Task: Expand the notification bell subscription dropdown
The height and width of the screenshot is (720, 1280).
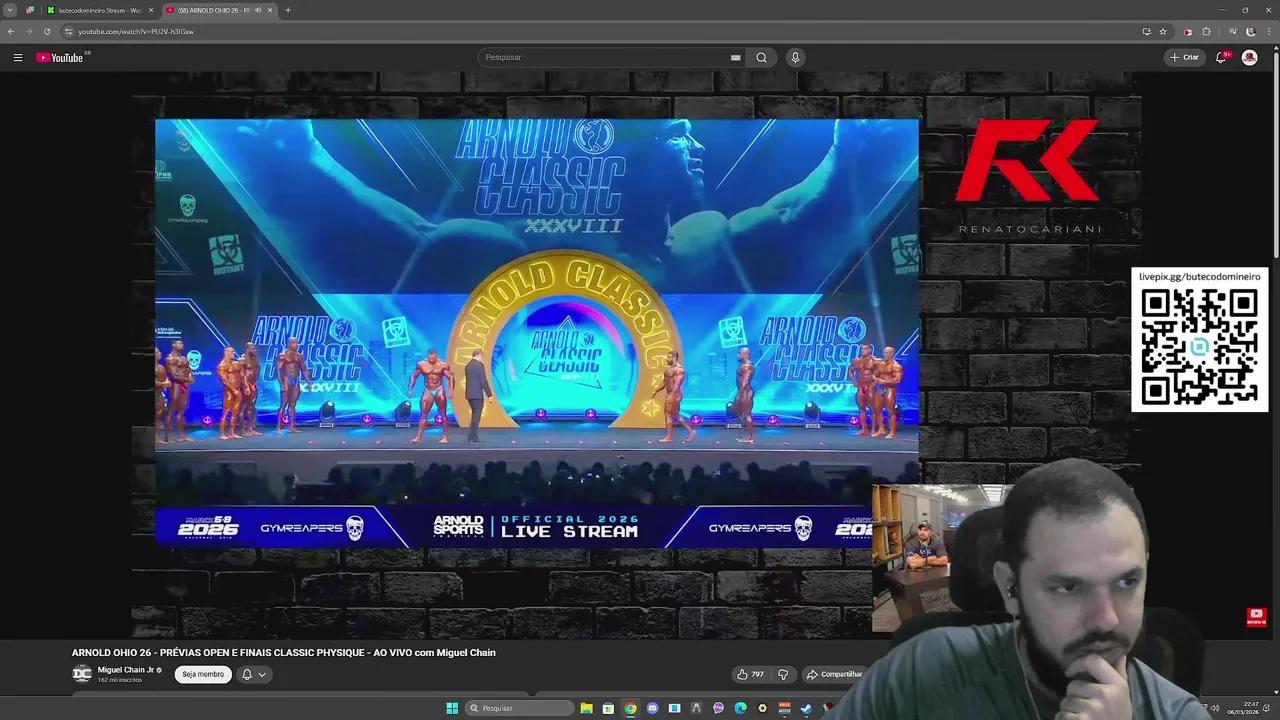Action: 254,674
